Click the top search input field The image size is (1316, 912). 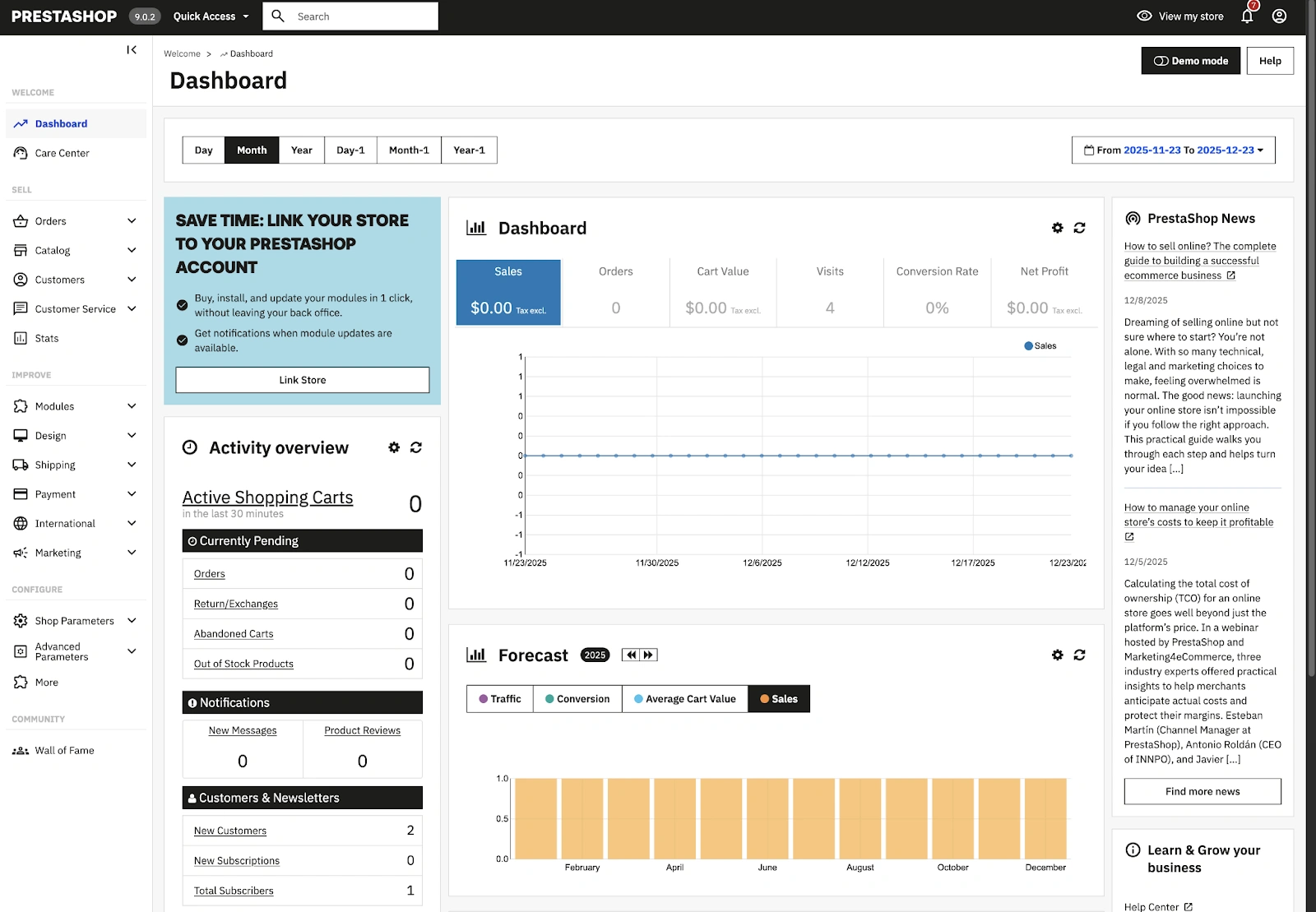click(362, 16)
